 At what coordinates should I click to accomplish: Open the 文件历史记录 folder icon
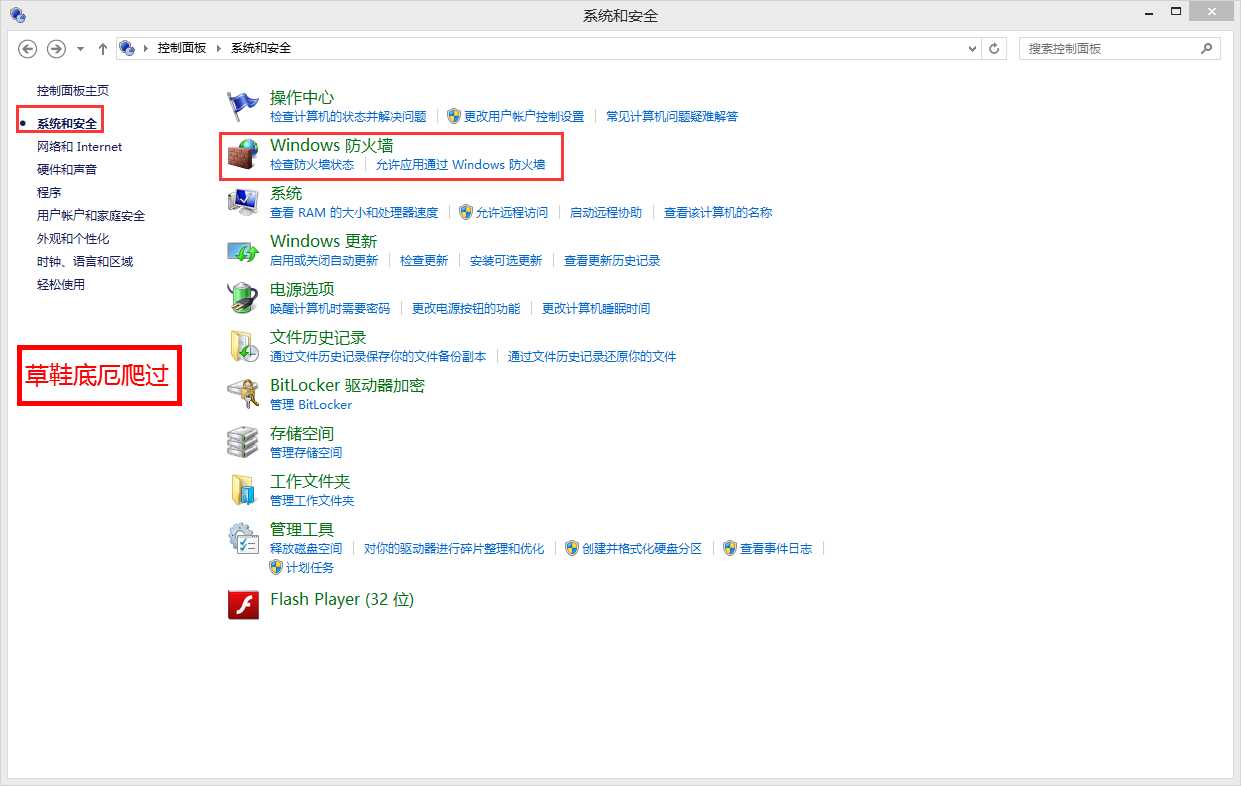pyautogui.click(x=243, y=345)
